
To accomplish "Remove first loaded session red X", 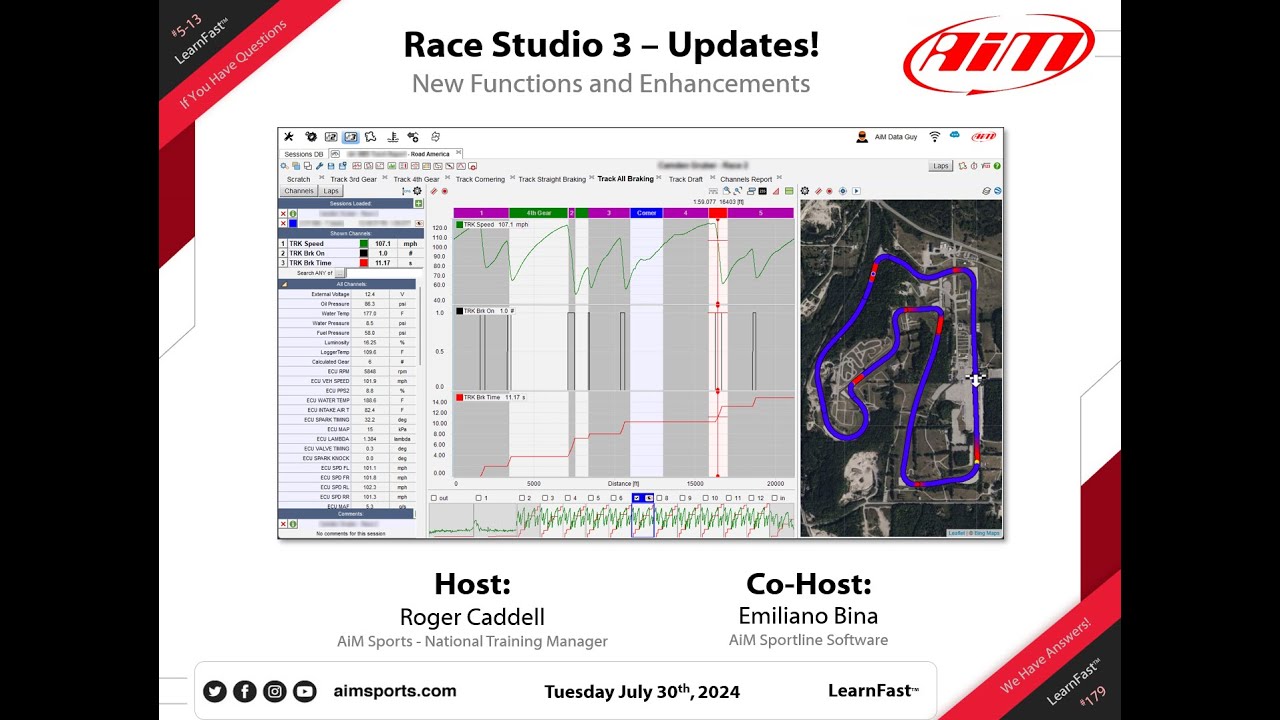I will pos(283,214).
